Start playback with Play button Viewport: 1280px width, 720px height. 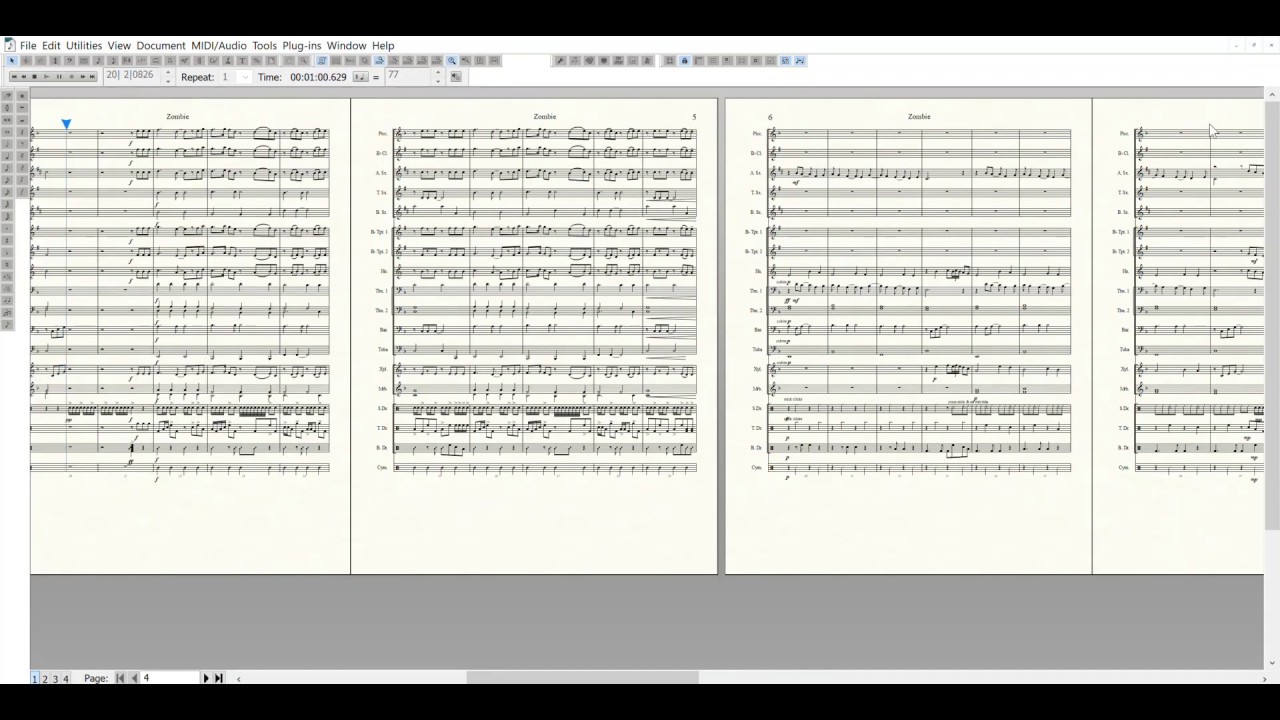pyautogui.click(x=46, y=76)
